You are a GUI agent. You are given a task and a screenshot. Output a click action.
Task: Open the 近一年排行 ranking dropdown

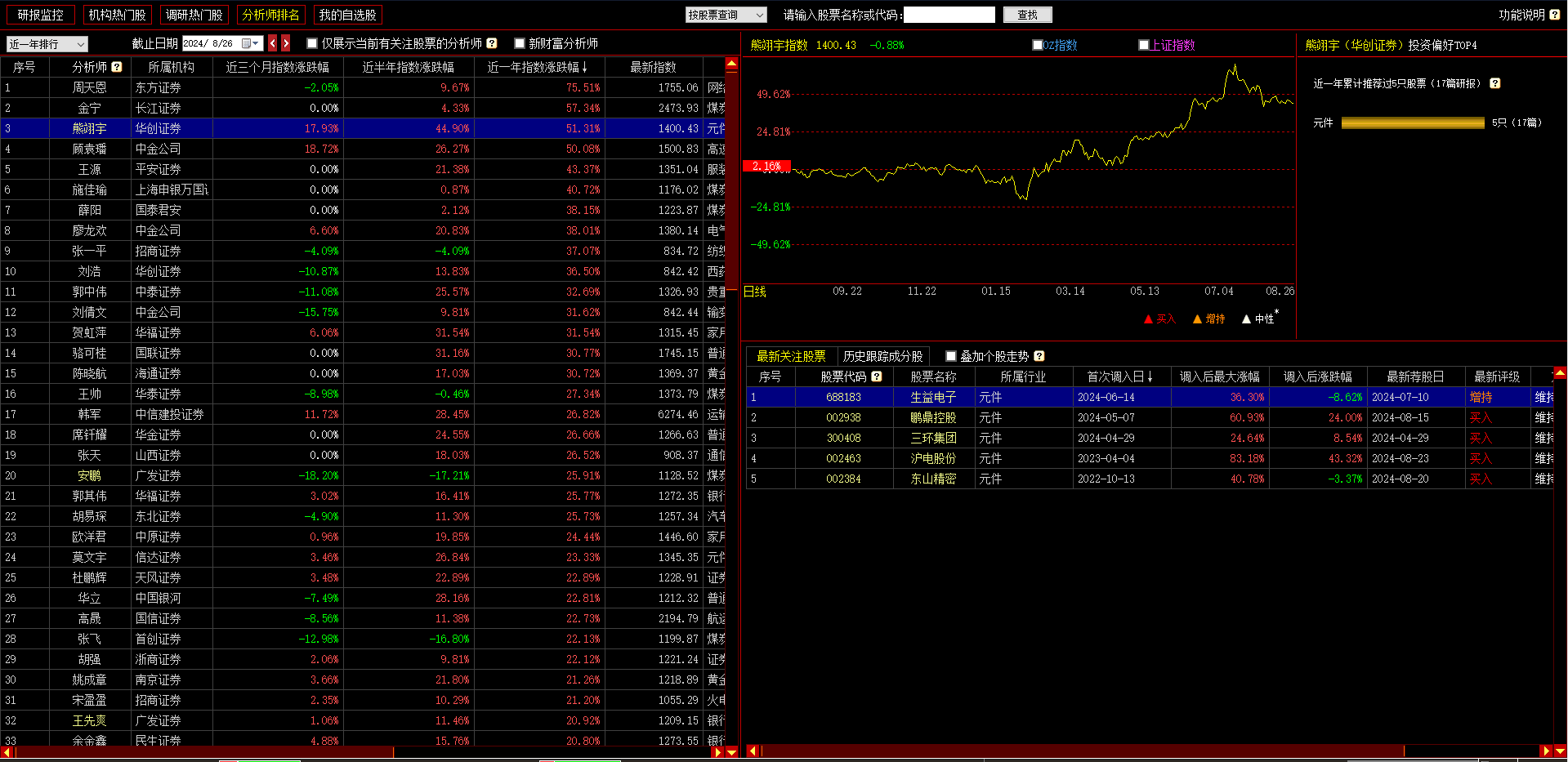(x=47, y=44)
